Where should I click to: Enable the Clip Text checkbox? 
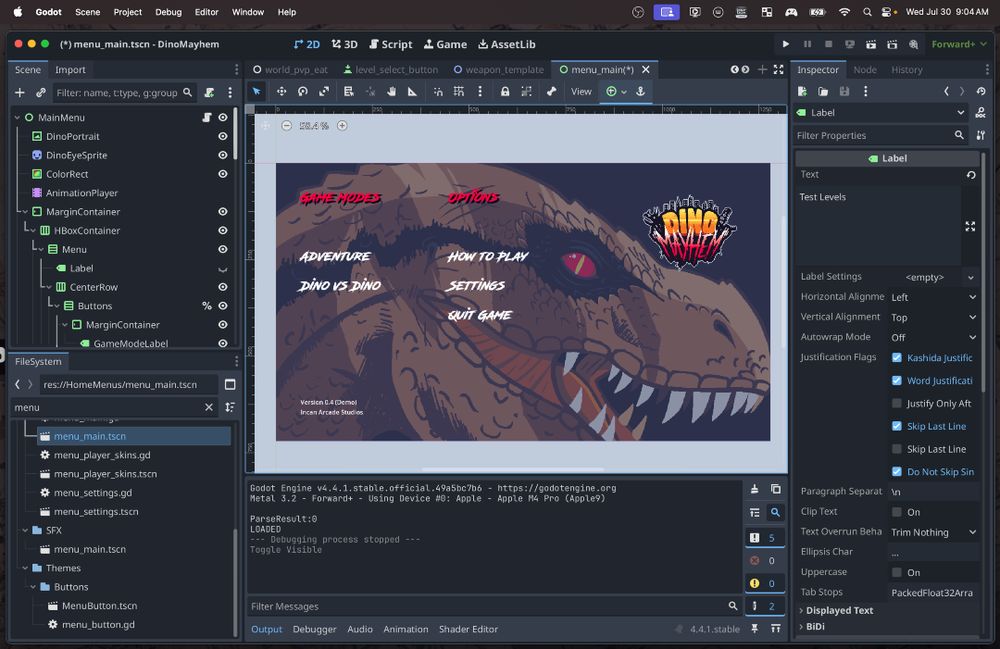[897, 512]
